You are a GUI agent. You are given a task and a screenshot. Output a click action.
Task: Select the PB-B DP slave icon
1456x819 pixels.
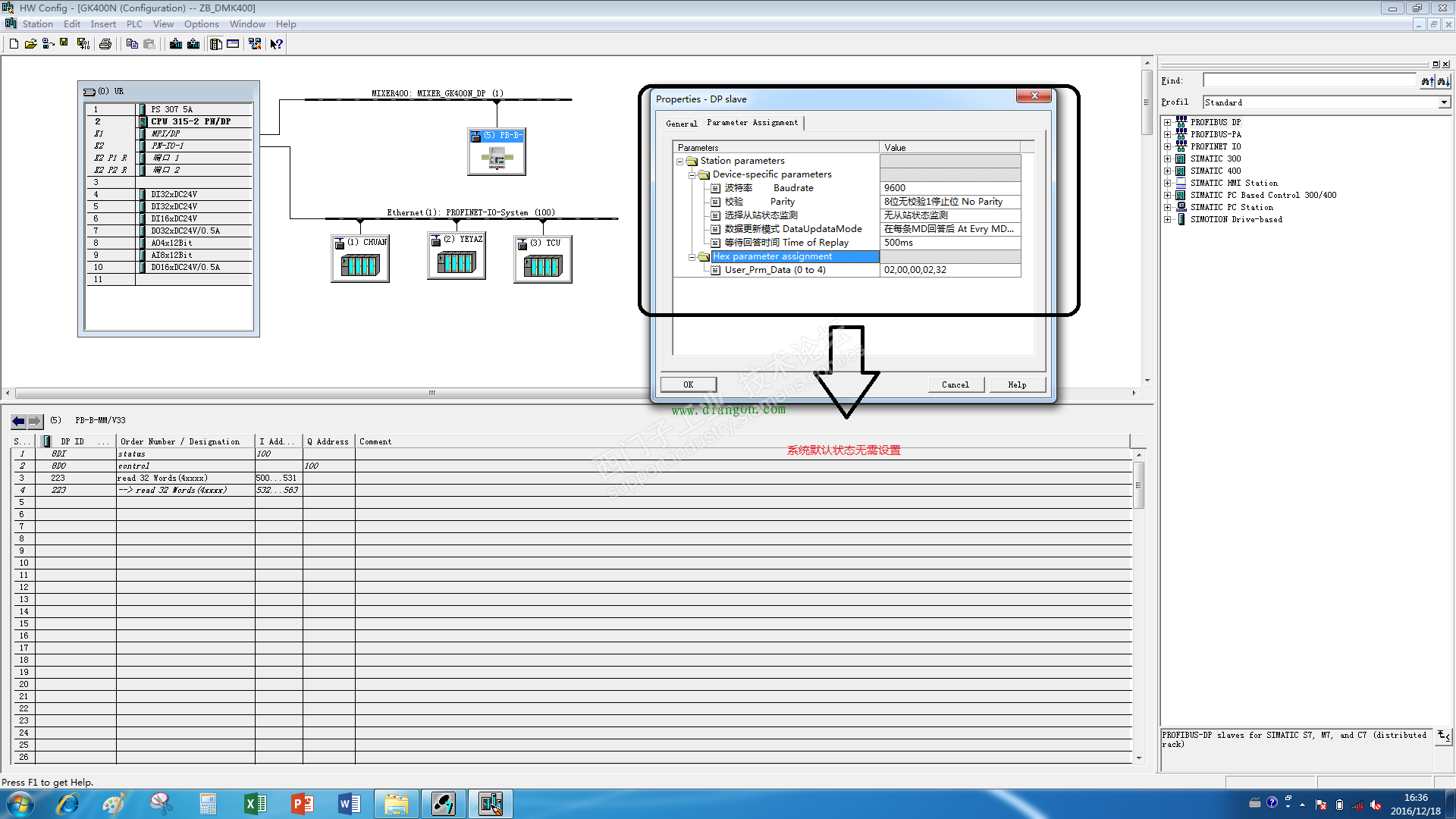497,157
